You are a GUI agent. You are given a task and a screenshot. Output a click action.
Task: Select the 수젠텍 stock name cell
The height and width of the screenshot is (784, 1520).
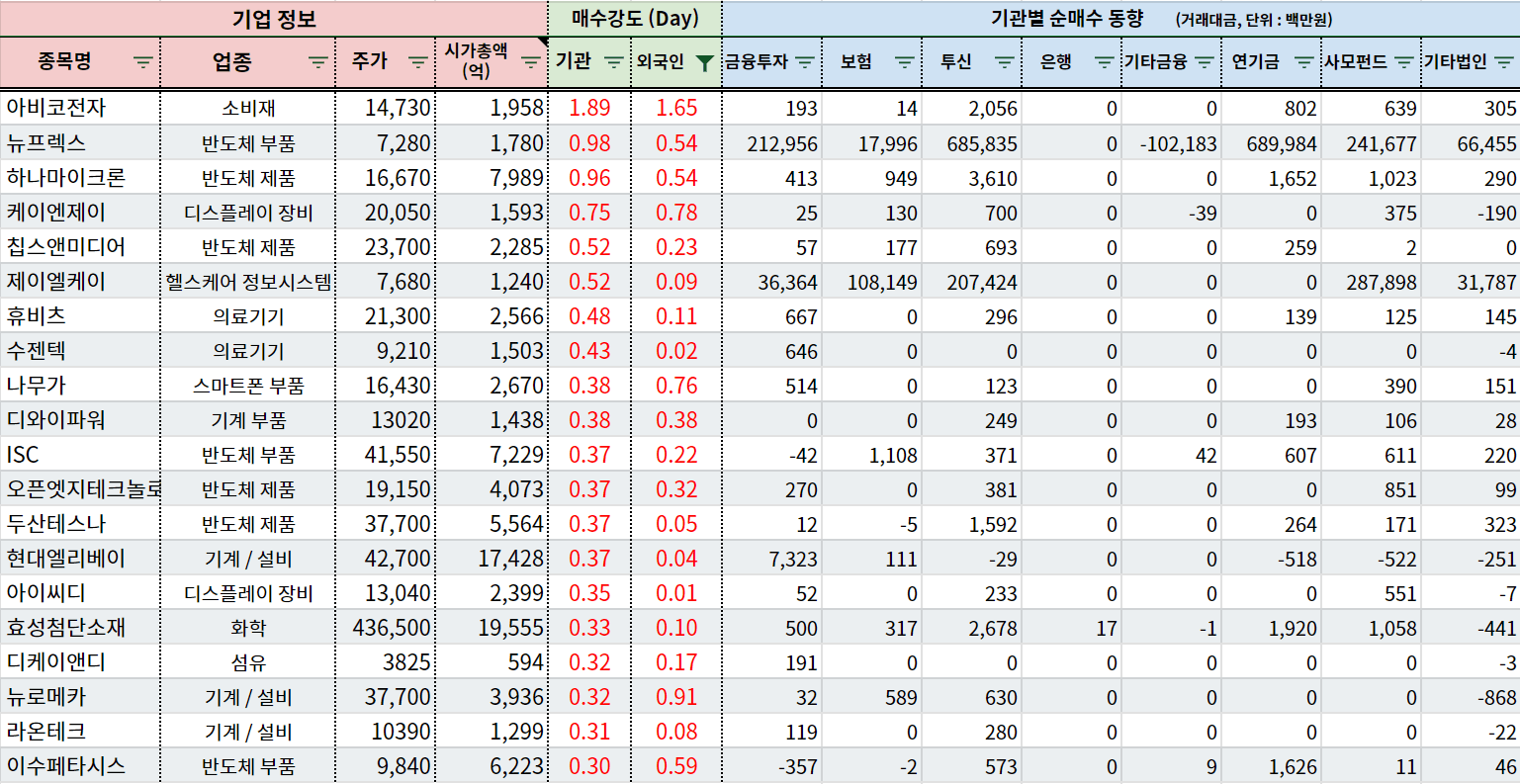click(80, 351)
